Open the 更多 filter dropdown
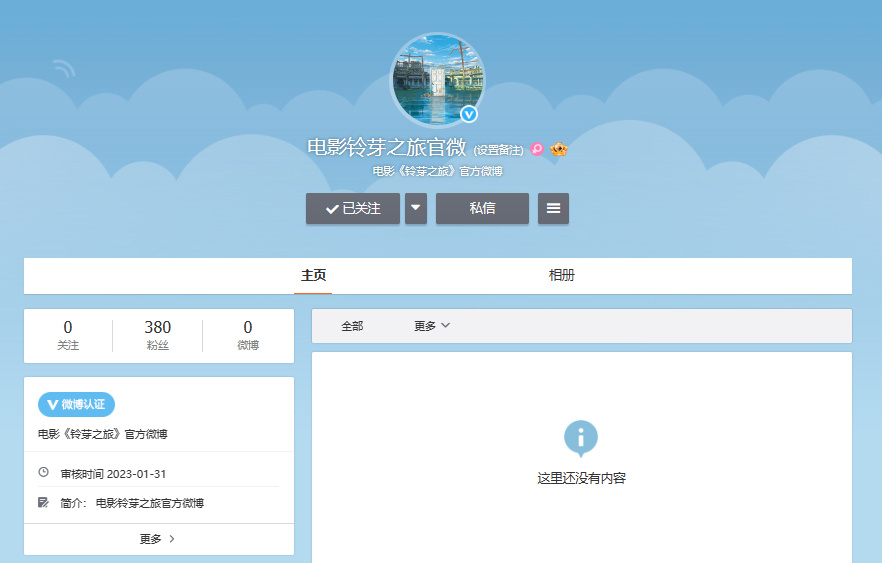Image resolution: width=882 pixels, height=563 pixels. pos(432,326)
